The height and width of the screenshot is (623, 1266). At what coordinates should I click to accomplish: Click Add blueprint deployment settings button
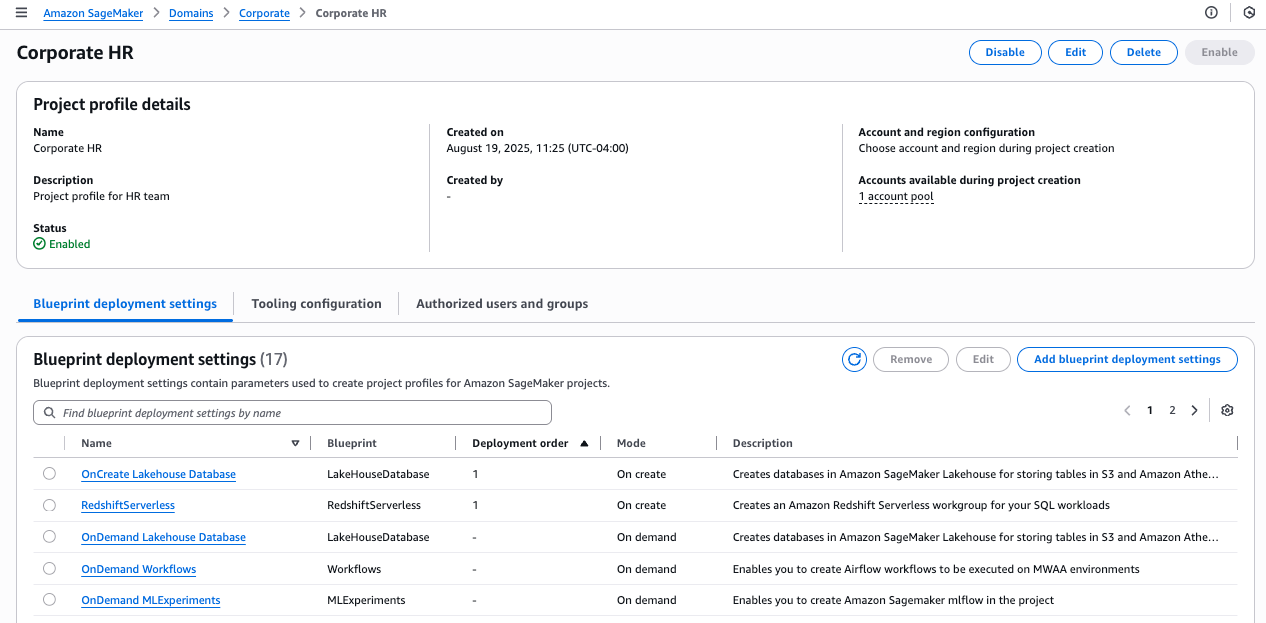(x=1127, y=359)
